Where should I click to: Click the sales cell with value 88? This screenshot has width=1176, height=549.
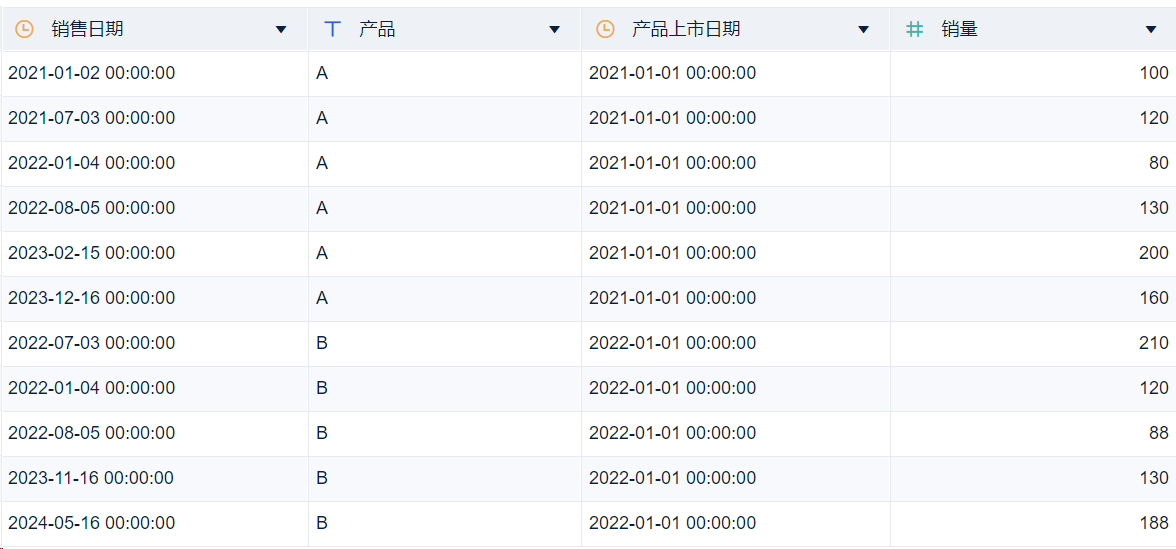coord(1158,433)
